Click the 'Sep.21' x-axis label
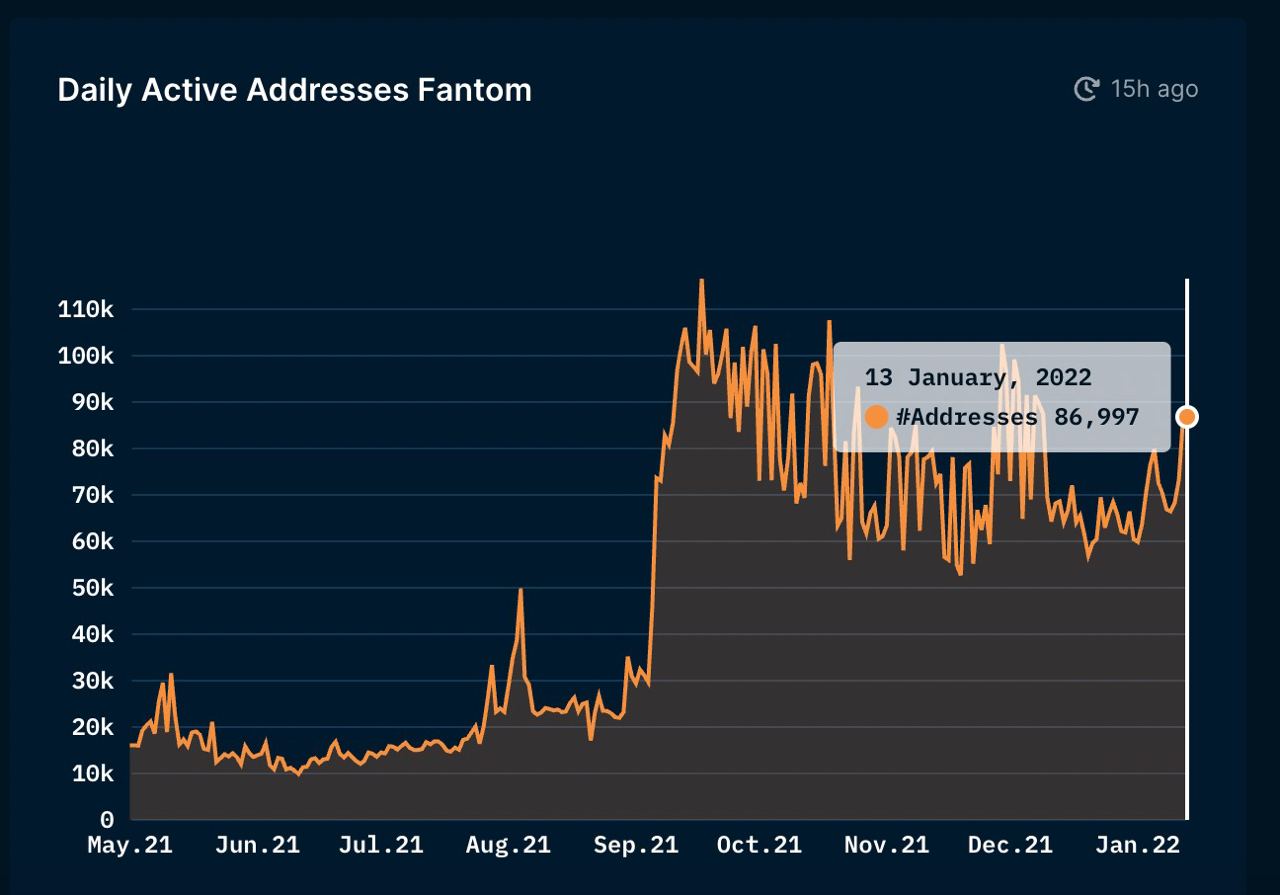 (x=636, y=845)
